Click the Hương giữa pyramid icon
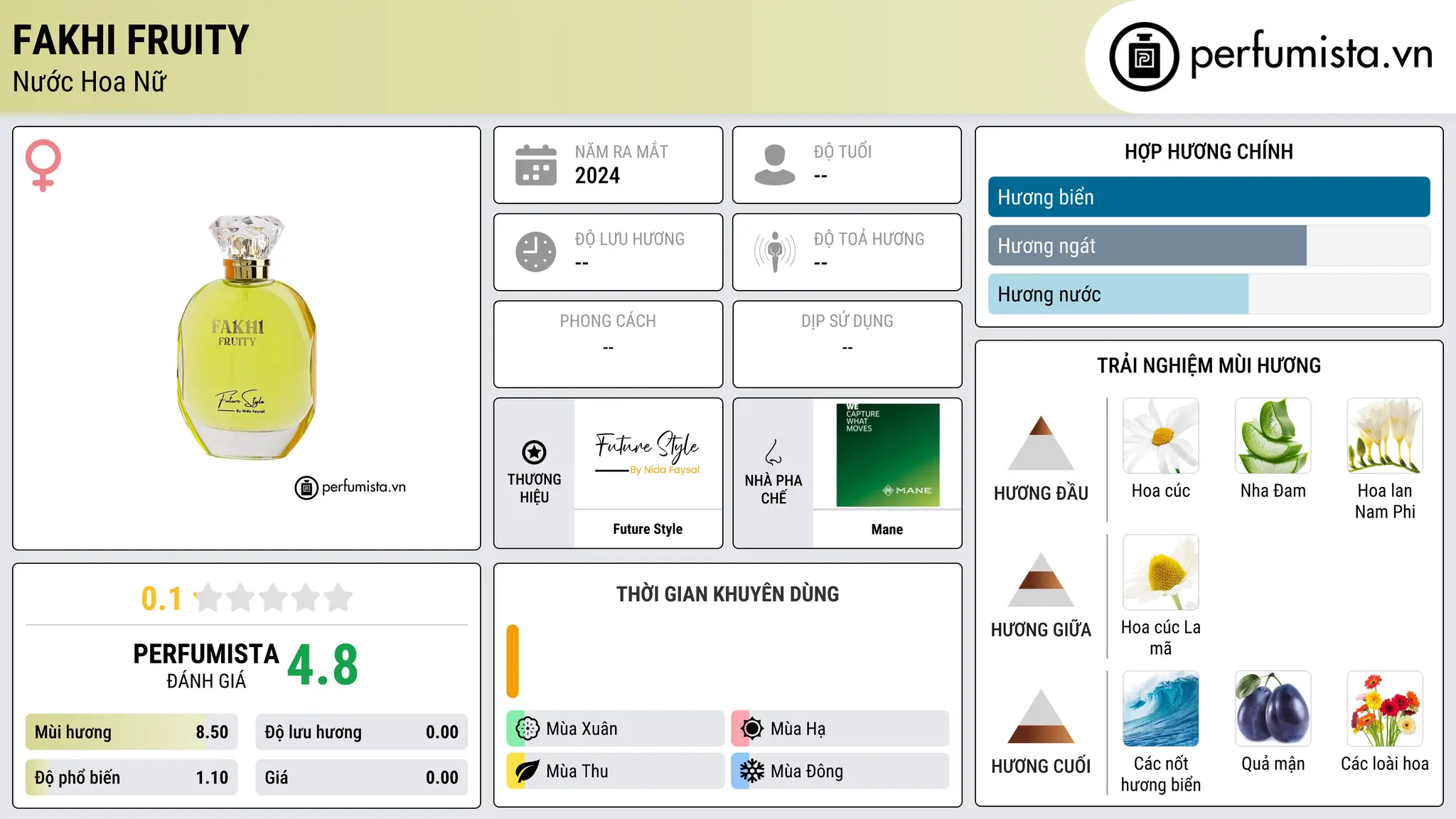Viewport: 1456px width, 819px height. [1041, 579]
